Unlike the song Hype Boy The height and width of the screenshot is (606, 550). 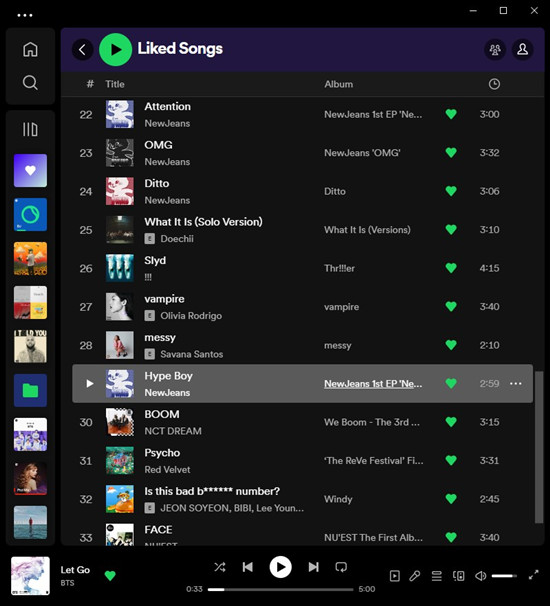click(x=451, y=383)
